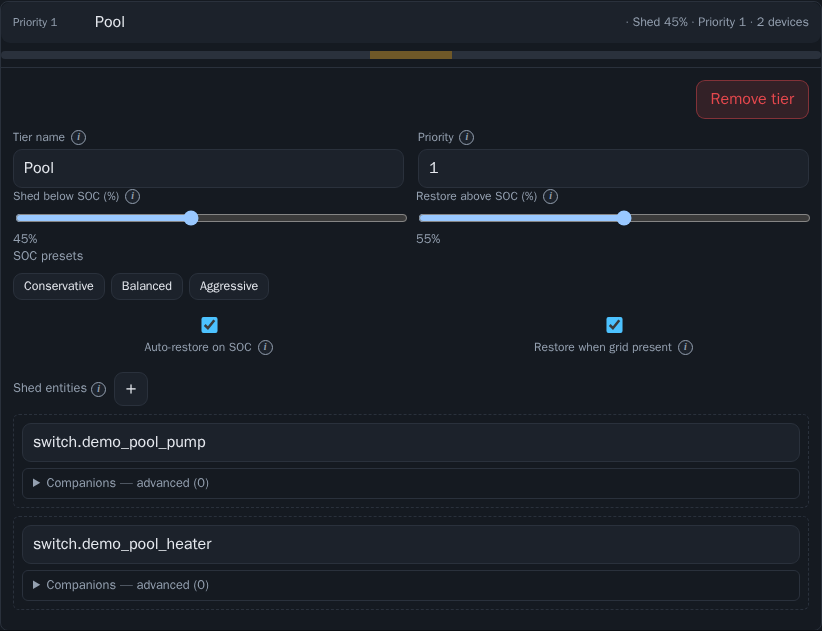Show info for Shed below SOC
The height and width of the screenshot is (631, 822).
(133, 197)
